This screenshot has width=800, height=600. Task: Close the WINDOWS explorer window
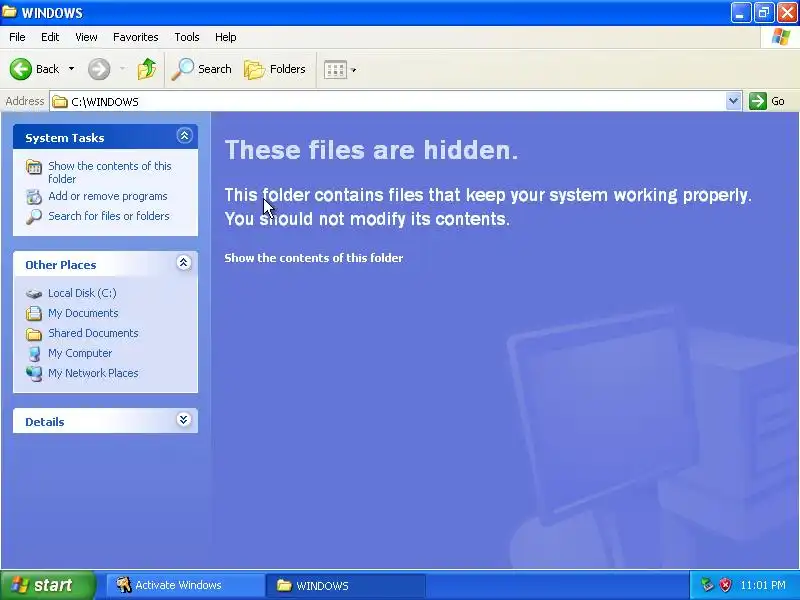click(x=787, y=13)
